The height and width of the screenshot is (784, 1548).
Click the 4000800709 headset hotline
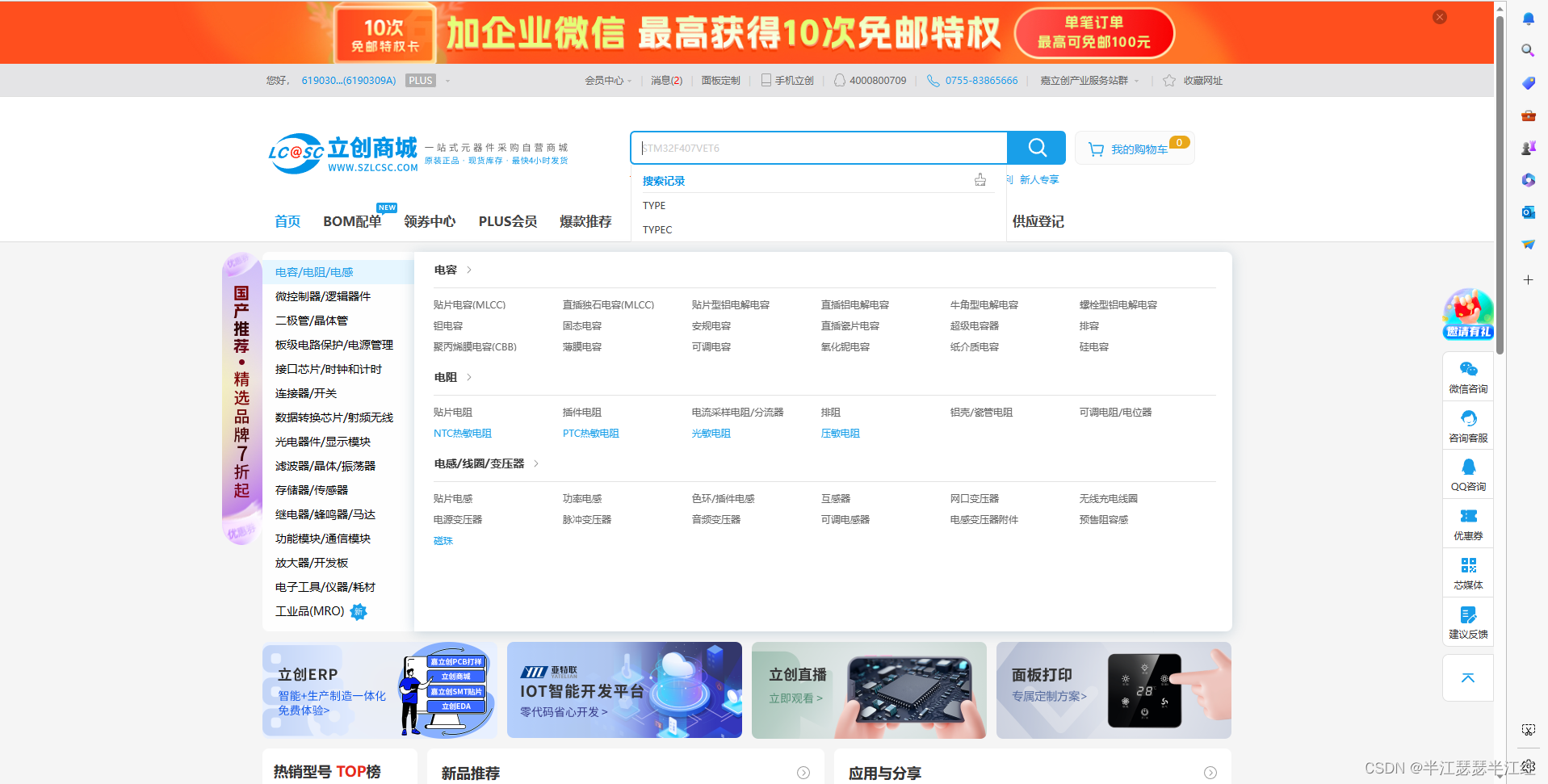point(870,81)
